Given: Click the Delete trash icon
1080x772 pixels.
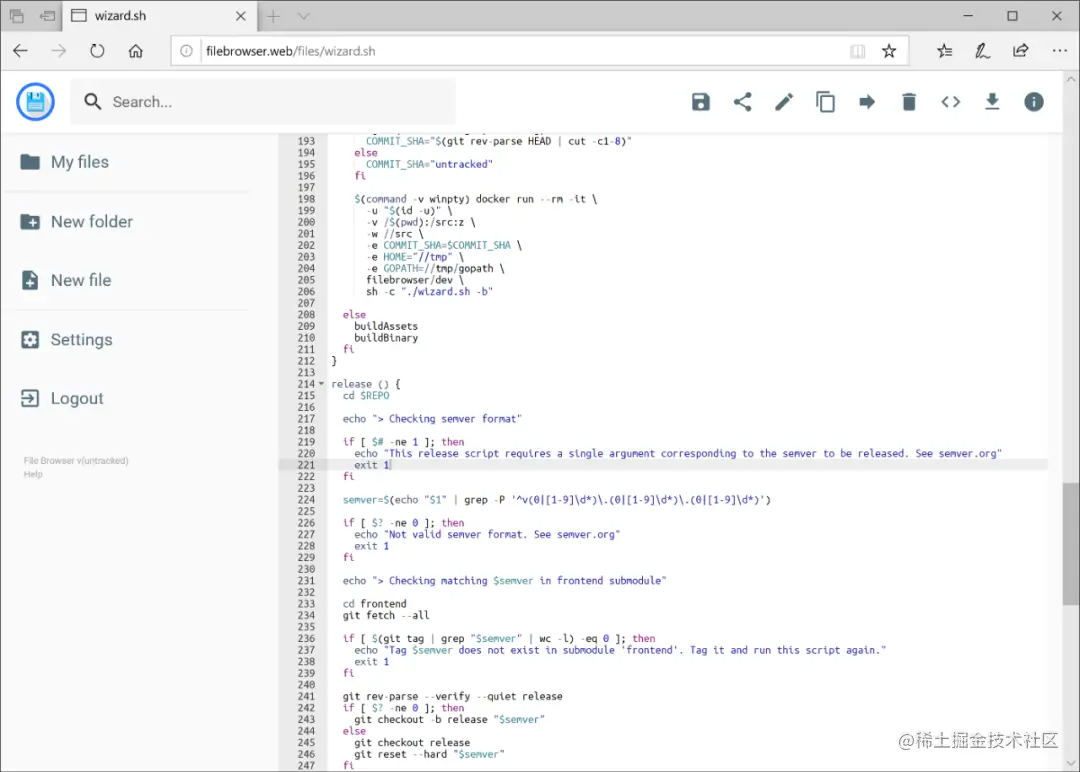Looking at the screenshot, I should [x=909, y=102].
